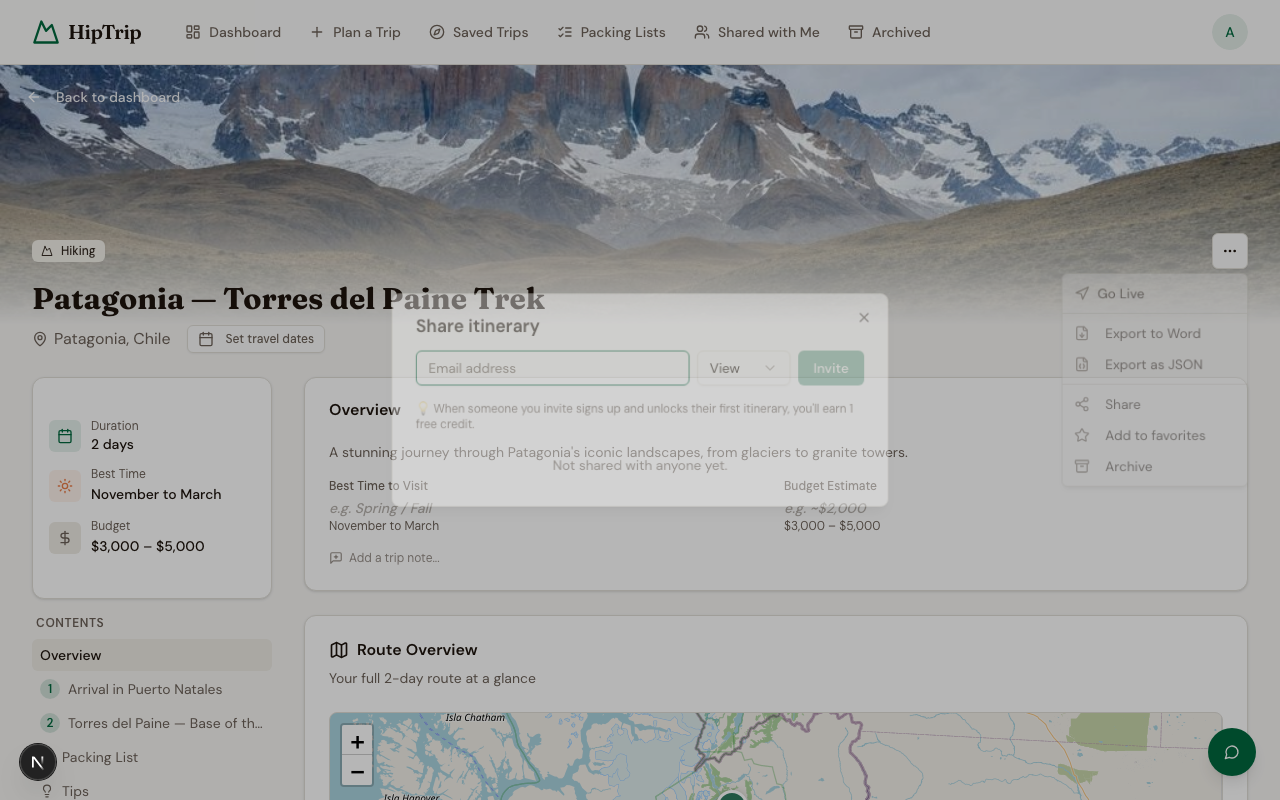Click the route map view
This screenshot has height=800, width=1280.
[x=776, y=757]
